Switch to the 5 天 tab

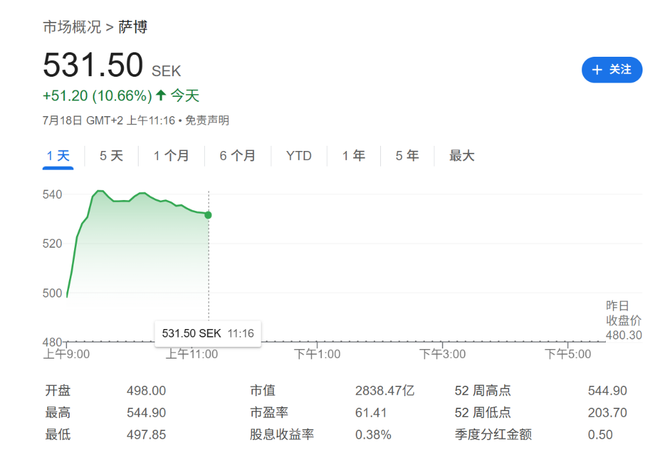pyautogui.click(x=111, y=156)
